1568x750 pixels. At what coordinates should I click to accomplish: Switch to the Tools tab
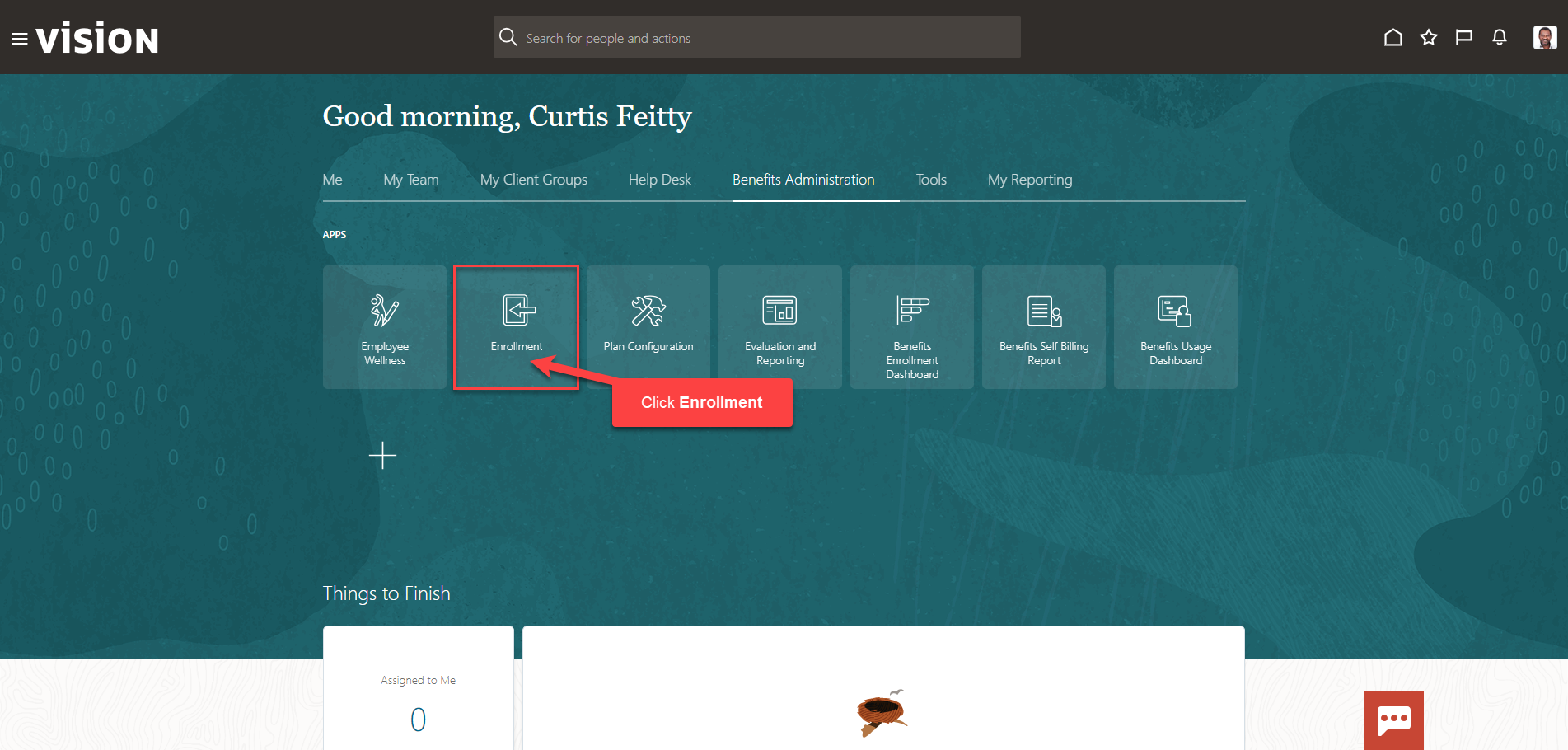[931, 180]
